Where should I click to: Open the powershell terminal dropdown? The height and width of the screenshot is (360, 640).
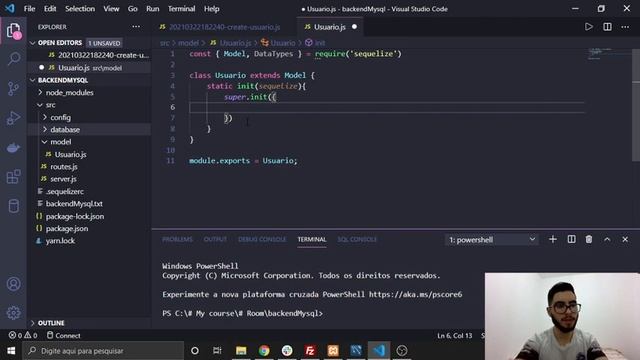[491, 240]
